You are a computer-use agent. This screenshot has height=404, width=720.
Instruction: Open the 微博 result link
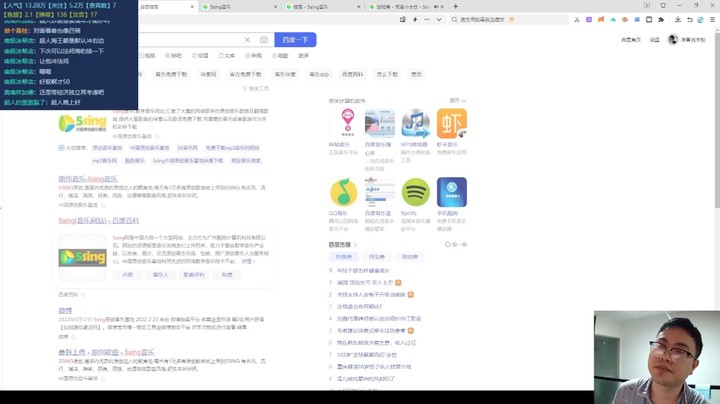coord(65,311)
